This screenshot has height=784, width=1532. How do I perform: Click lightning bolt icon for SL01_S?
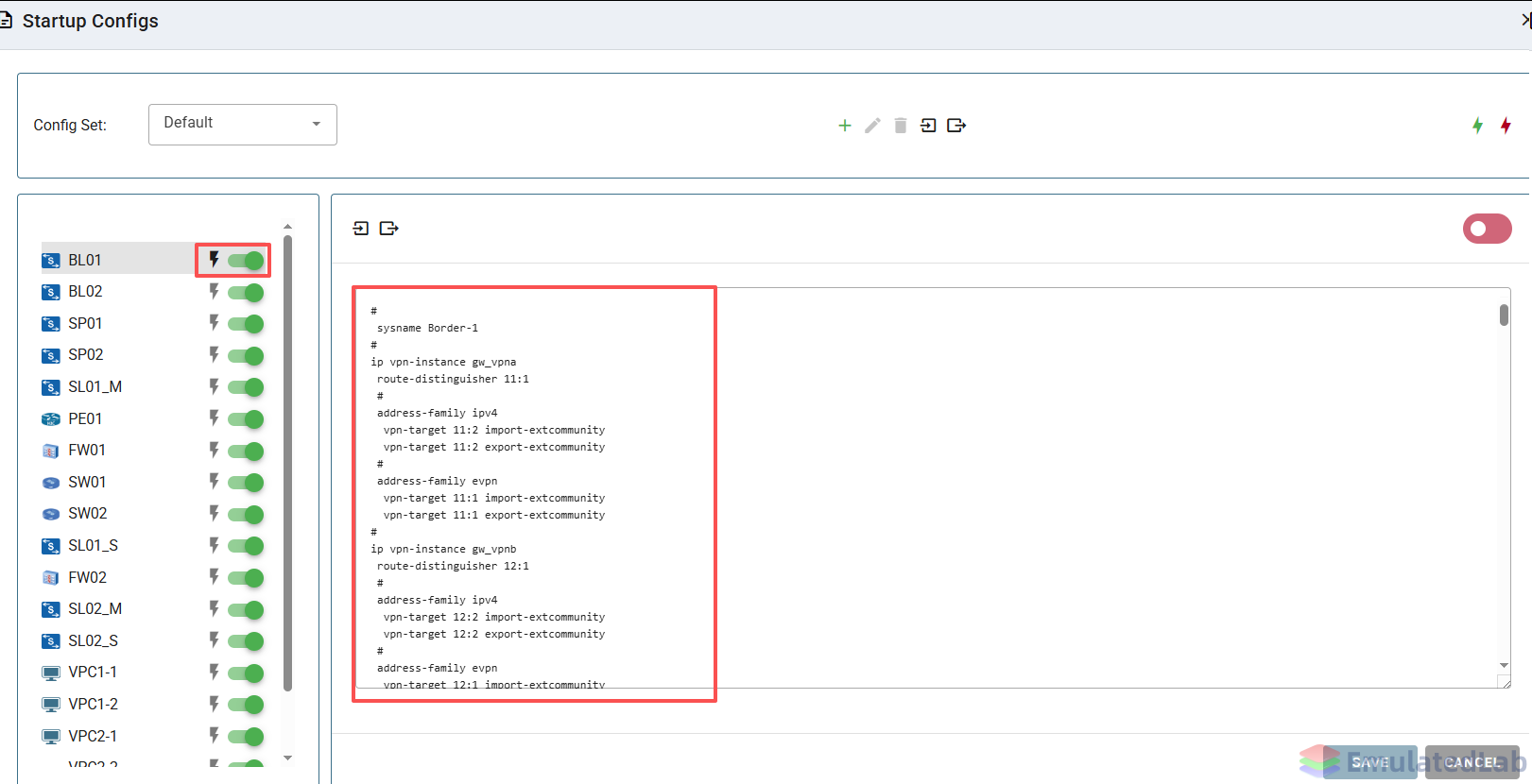click(215, 546)
